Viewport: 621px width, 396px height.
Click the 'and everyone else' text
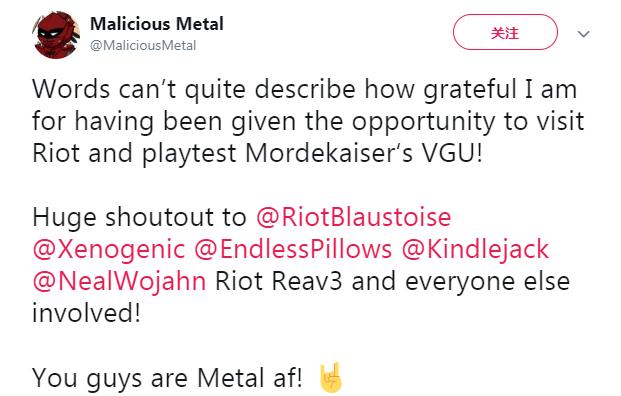[461, 281]
